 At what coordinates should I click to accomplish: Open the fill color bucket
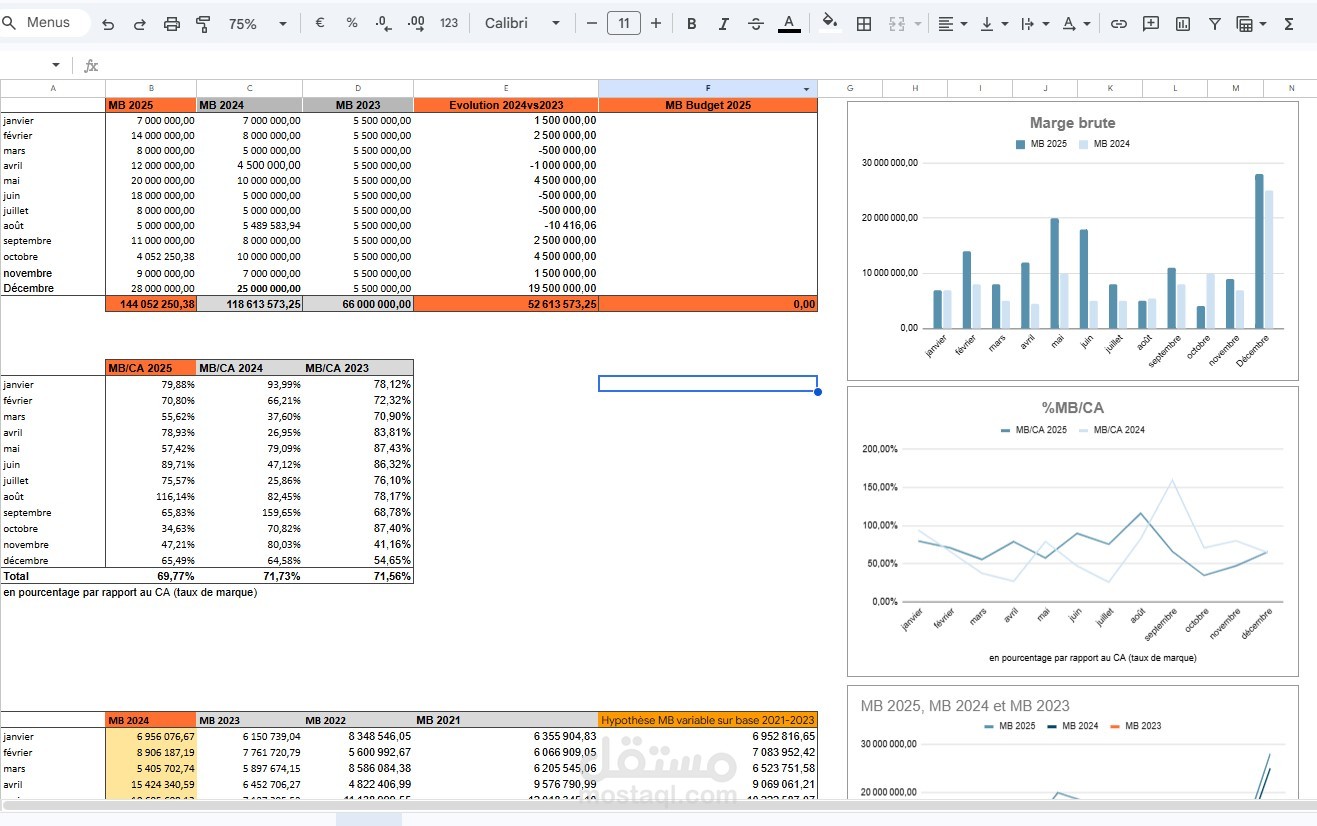coord(829,23)
